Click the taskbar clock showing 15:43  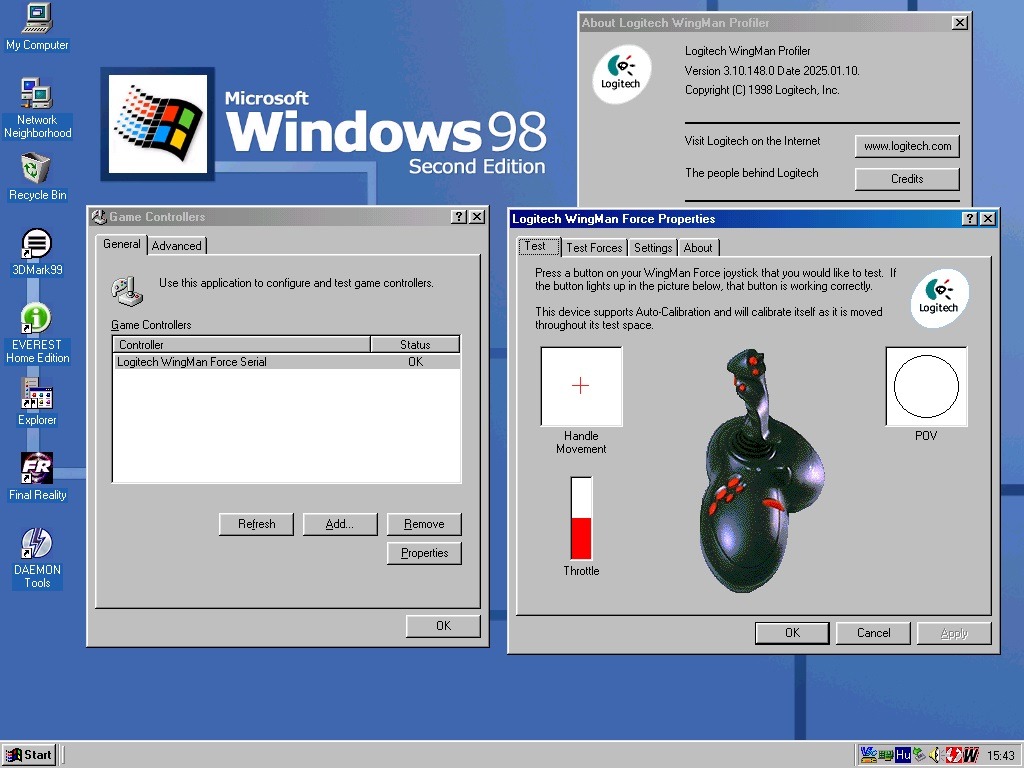tap(1000, 756)
